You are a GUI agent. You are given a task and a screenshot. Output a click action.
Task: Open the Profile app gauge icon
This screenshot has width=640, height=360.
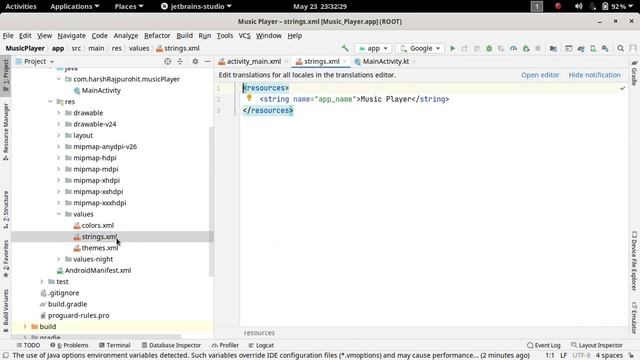(513, 48)
